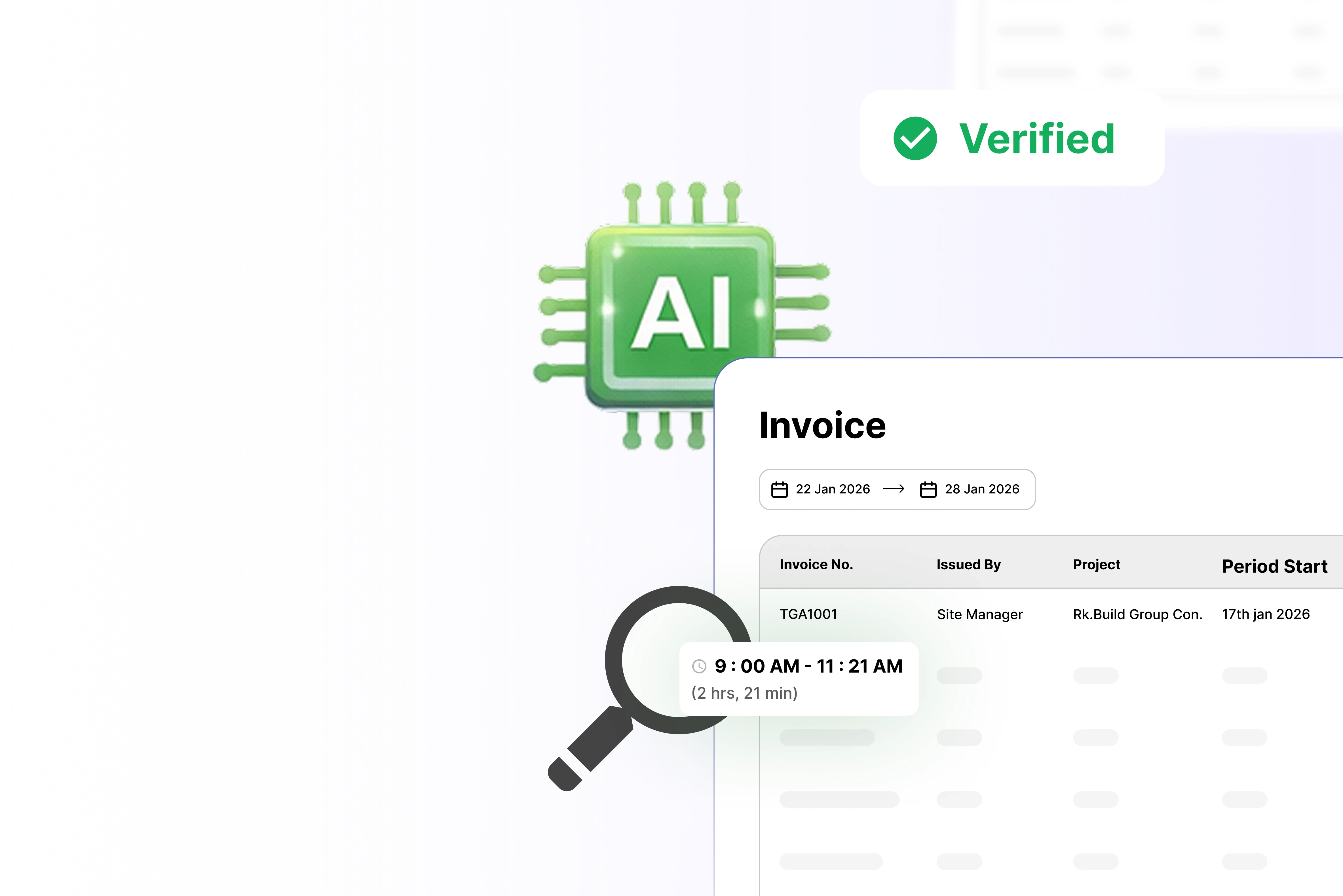Open the 28 Jan 2026 end date

pos(982,489)
